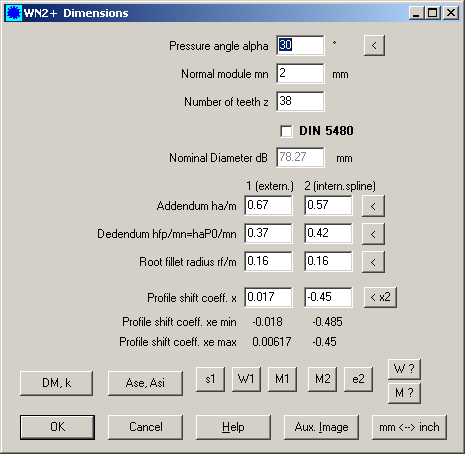Click the W1 measurement button
The width and height of the screenshot is (465, 454).
pyautogui.click(x=246, y=379)
